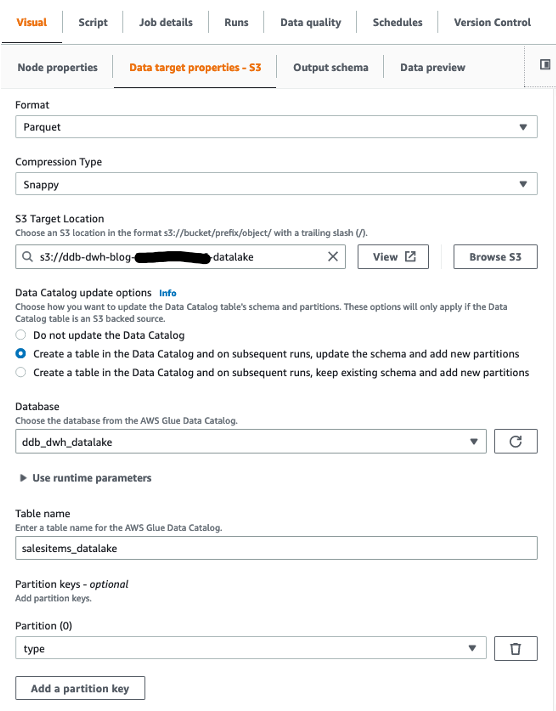Select update schema and add new partitions option
Screen dimensions: 556x711
(x=20, y=354)
